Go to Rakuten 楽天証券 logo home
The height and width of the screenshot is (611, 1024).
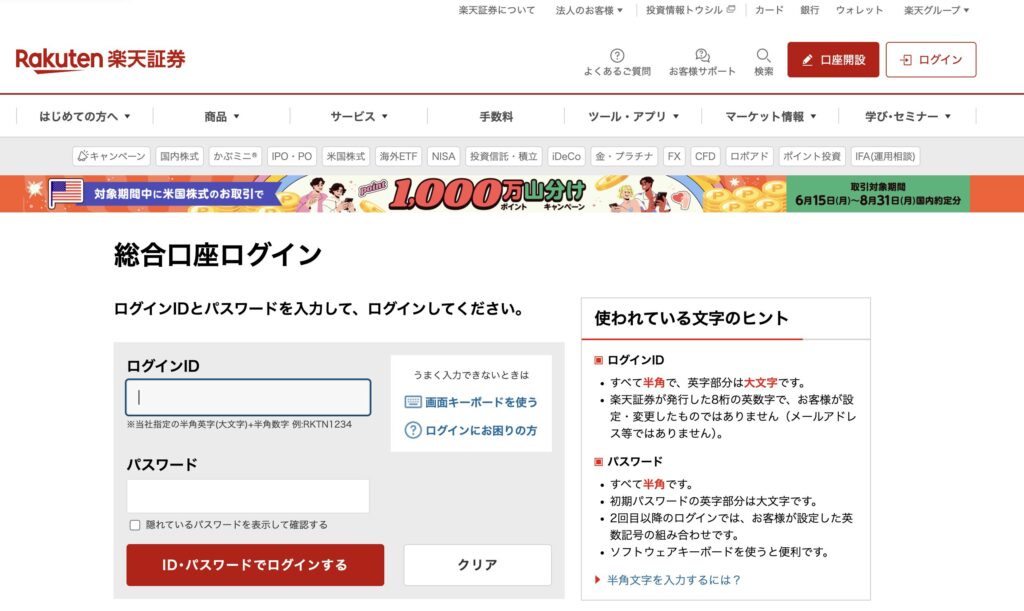click(x=101, y=59)
